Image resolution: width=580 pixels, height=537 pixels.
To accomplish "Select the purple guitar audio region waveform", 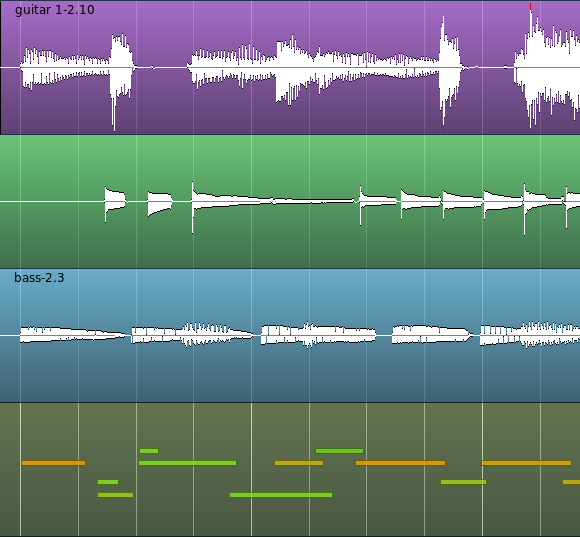I will click(x=290, y=67).
